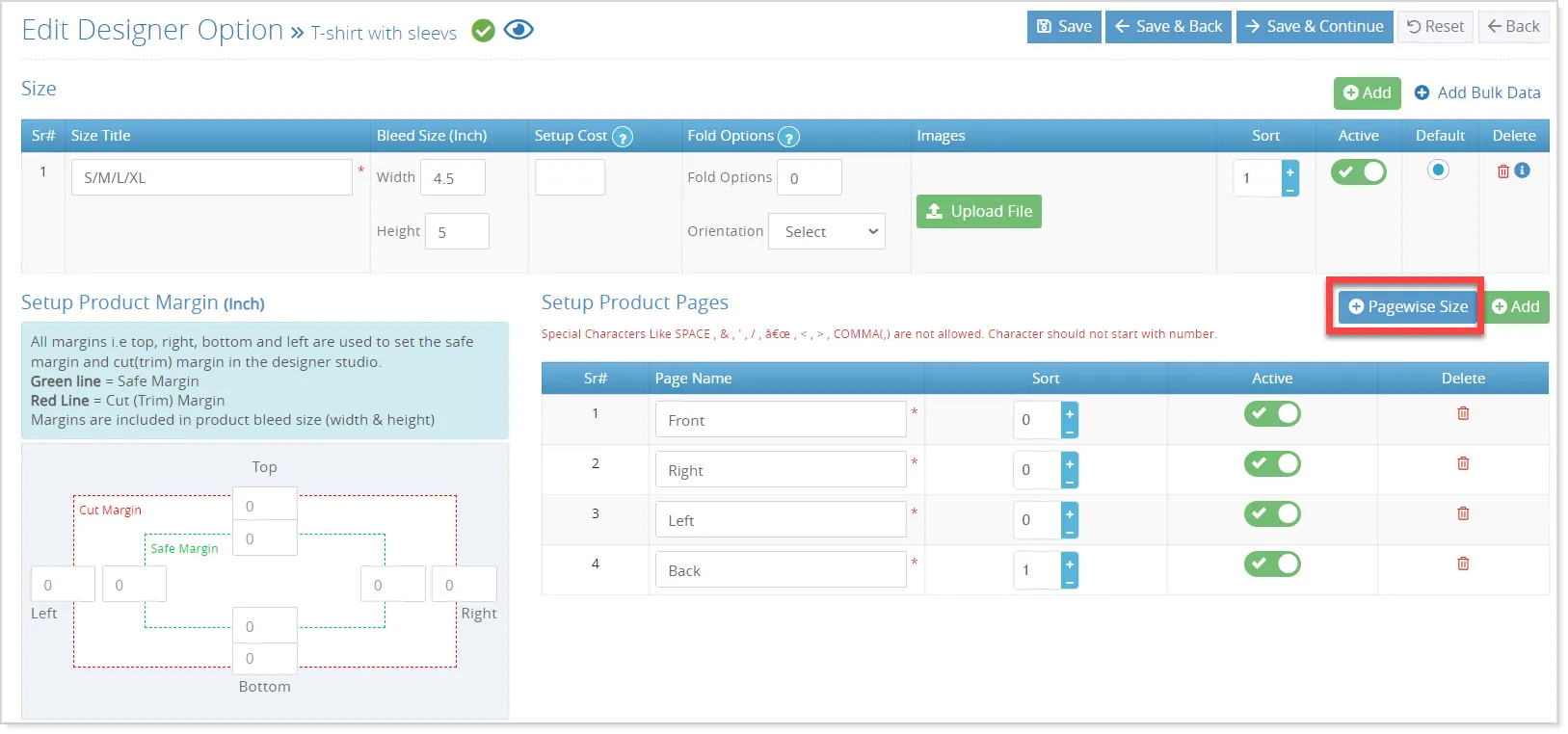Click the green active status checkmark icon
Viewport: 1568px width, 734px height.
tap(483, 31)
